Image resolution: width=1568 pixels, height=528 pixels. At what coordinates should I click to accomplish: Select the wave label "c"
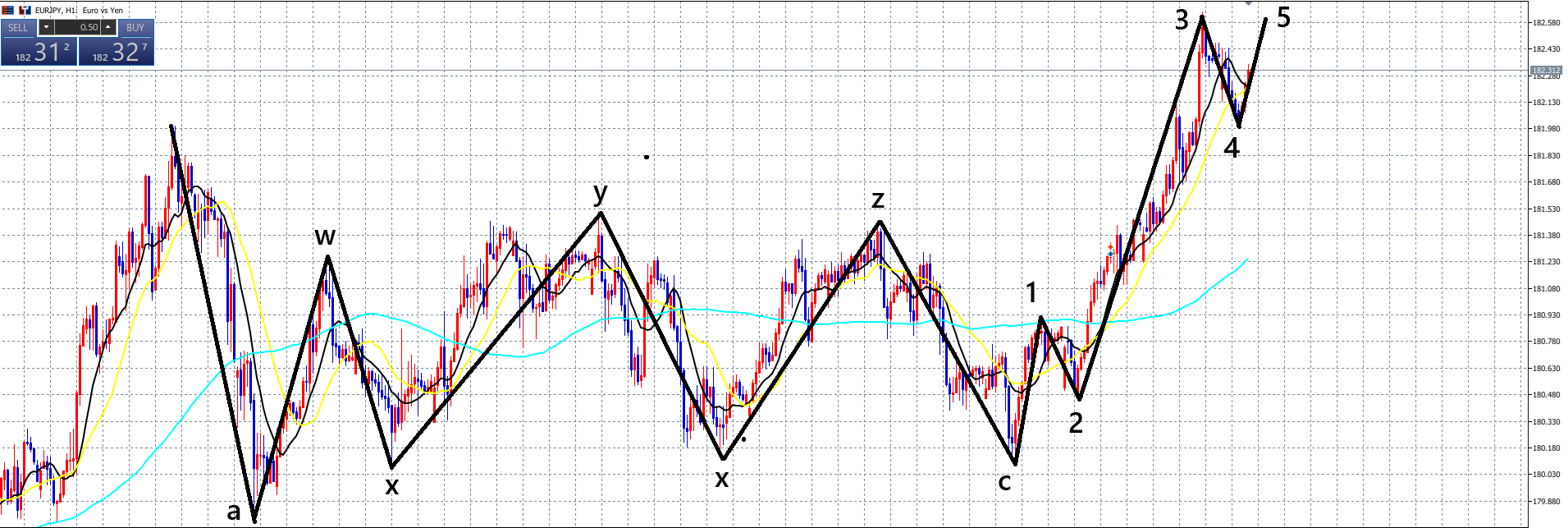click(1004, 482)
